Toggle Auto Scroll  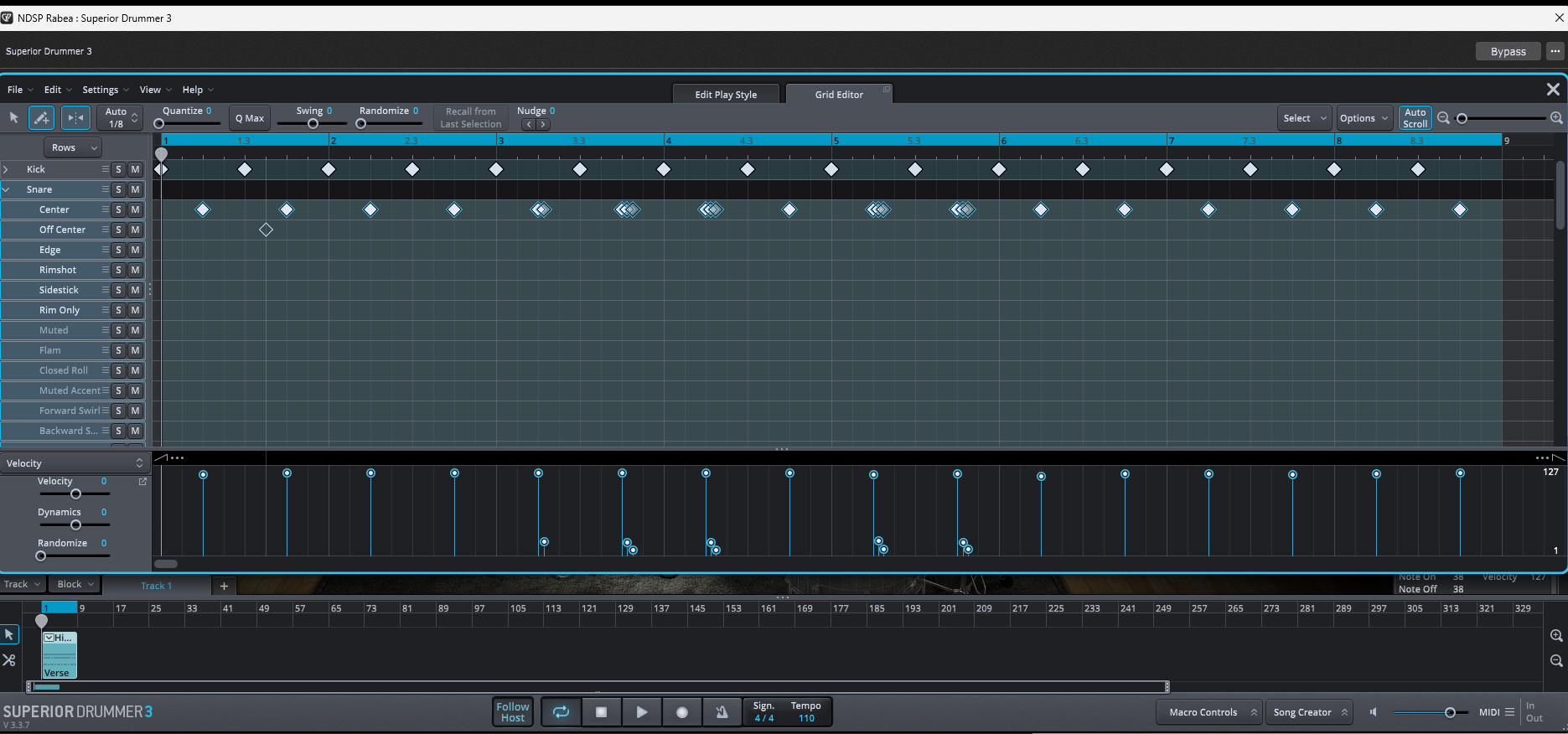tap(1415, 118)
